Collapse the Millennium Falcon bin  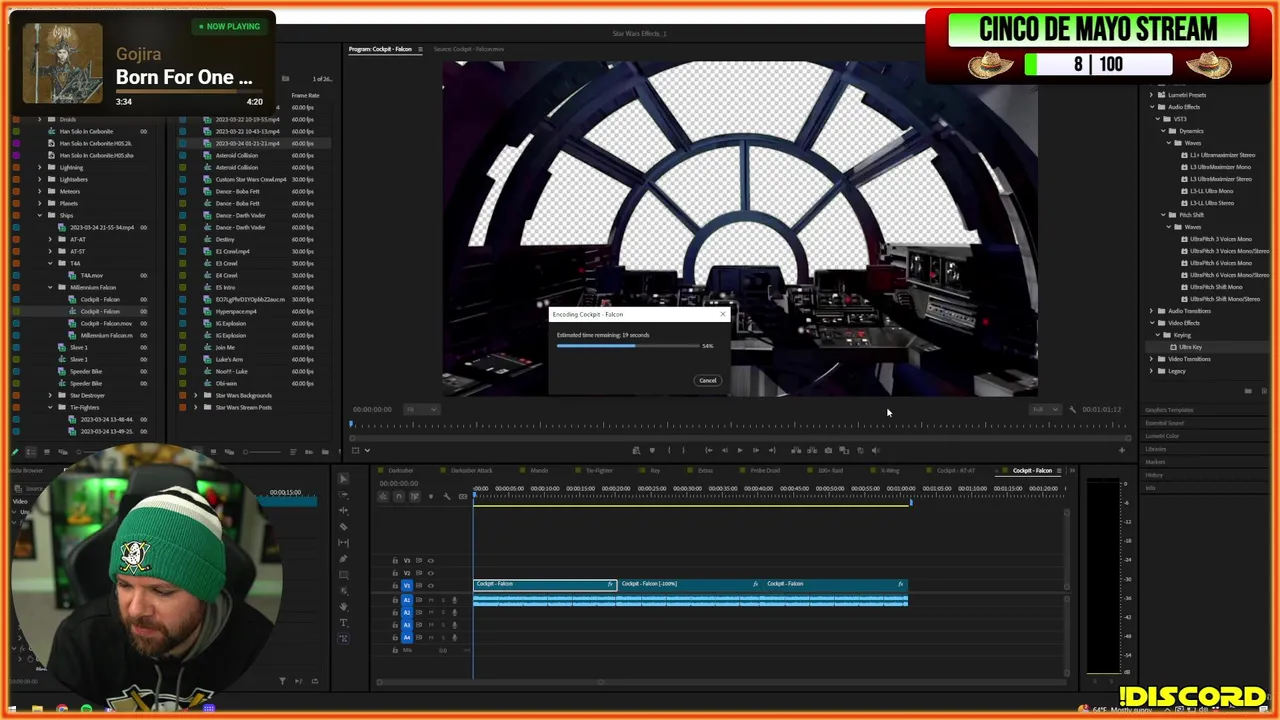pos(50,287)
